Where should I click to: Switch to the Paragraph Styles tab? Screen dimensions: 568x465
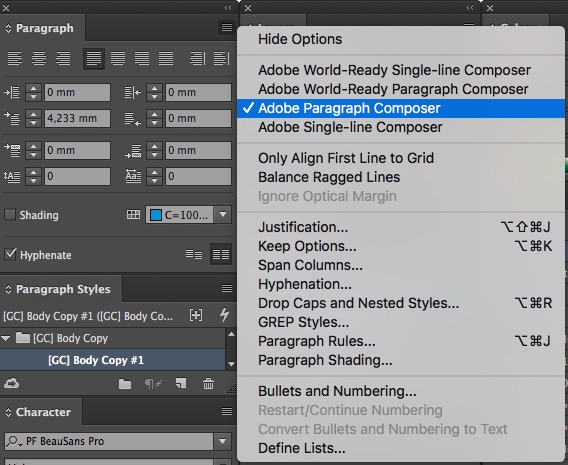point(62,289)
